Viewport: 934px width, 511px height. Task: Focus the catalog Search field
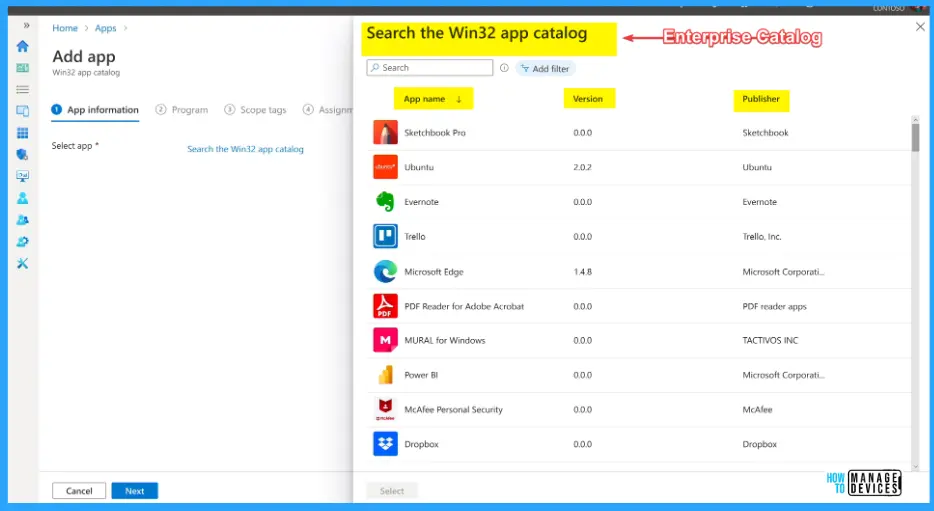[429, 68]
